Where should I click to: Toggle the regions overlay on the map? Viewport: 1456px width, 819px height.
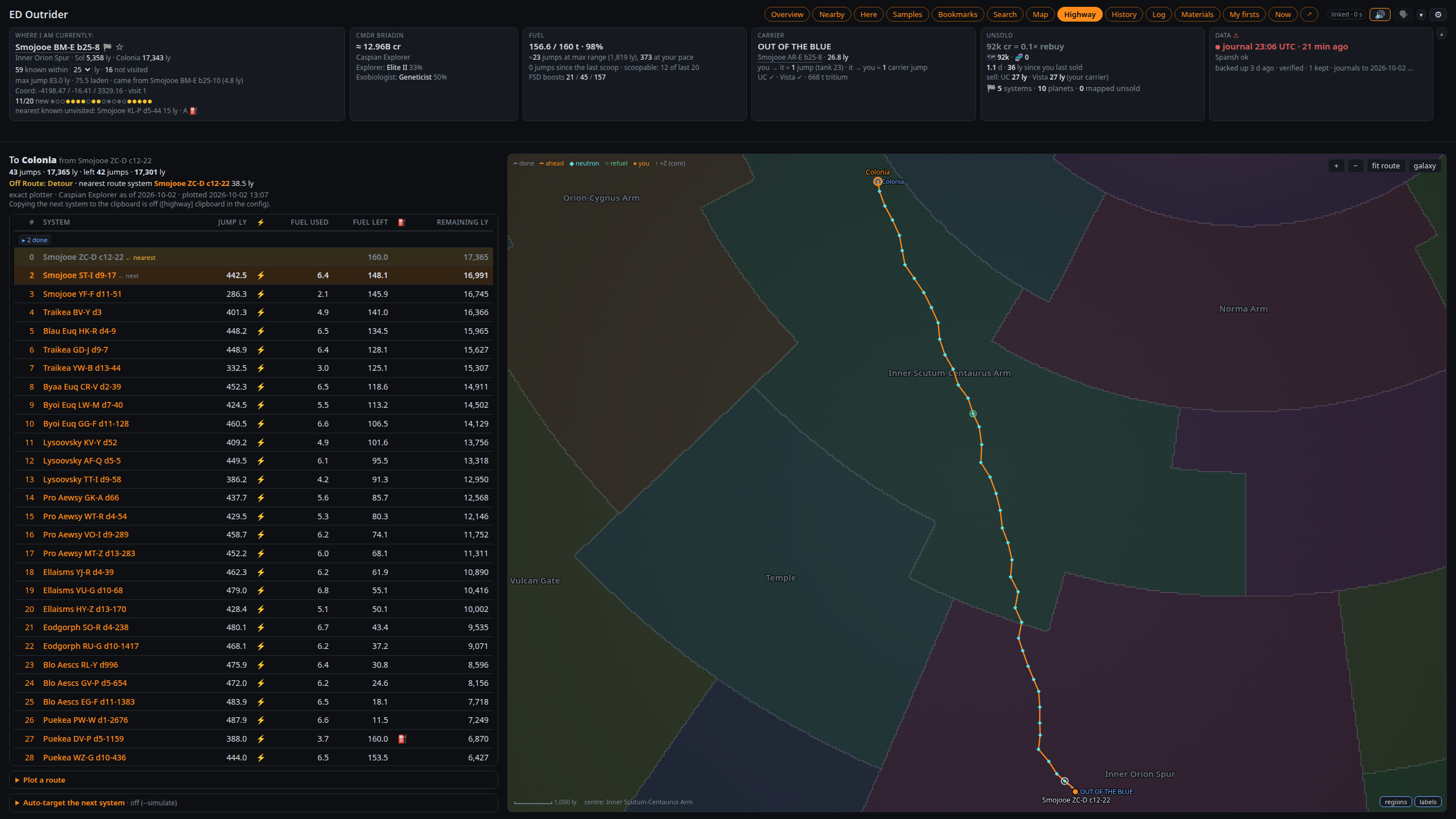coord(1396,802)
